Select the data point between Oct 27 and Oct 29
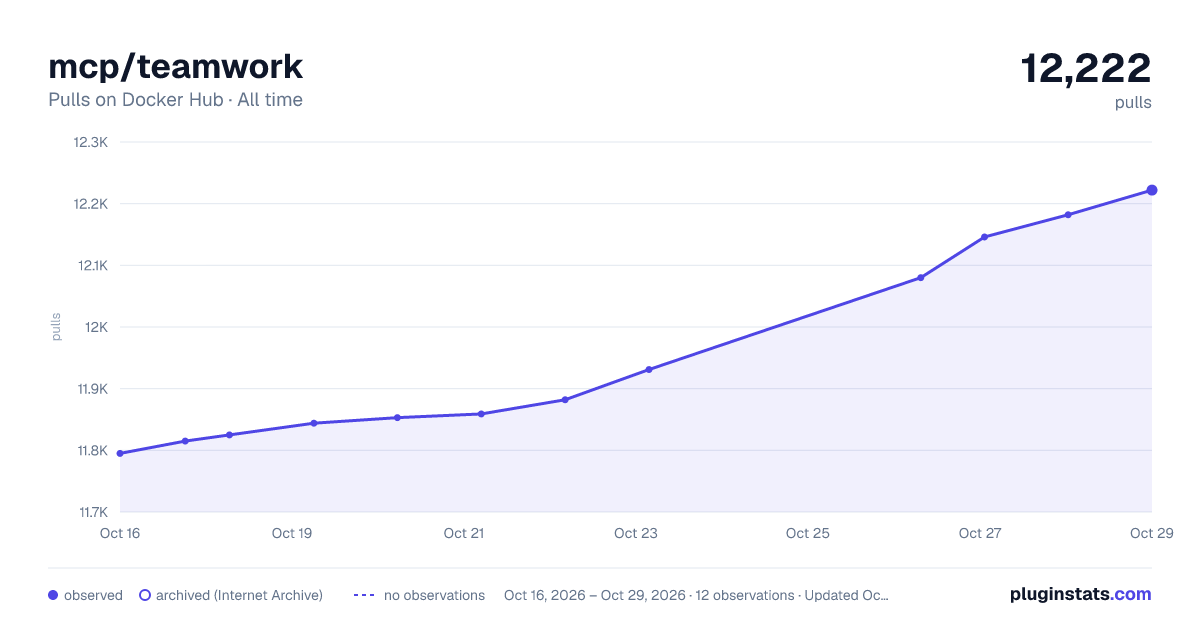This screenshot has height=630, width=1200. pos(1068,215)
